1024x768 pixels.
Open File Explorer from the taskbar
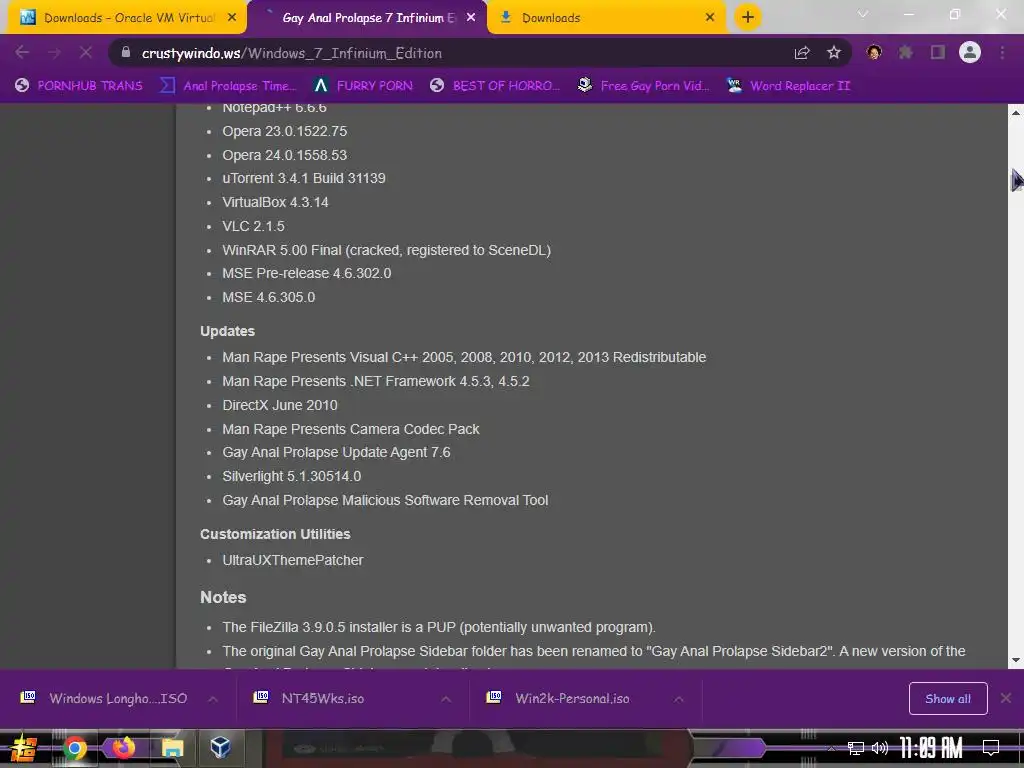172,748
